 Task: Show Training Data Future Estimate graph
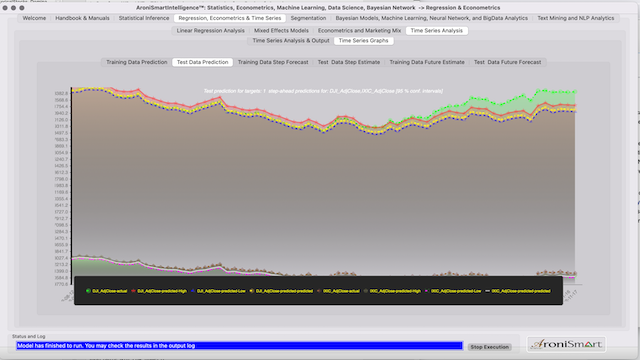[x=427, y=62]
